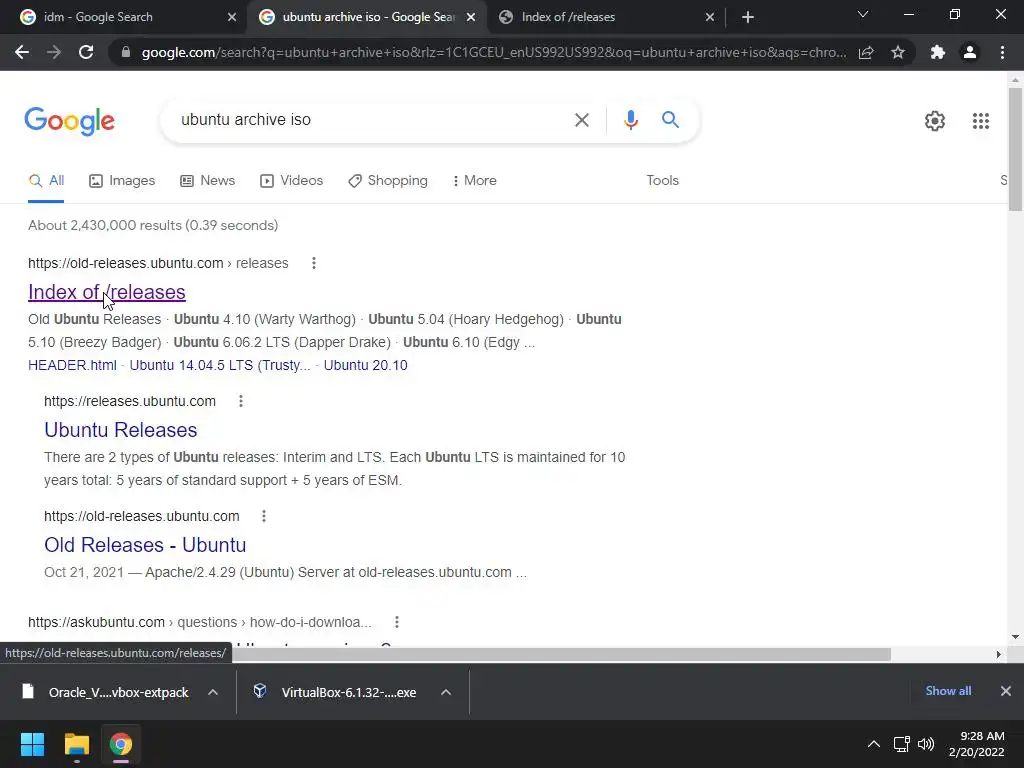Screen dimensions: 1024x768
Task: Open the Old Releases - Ubuntu result
Action: tap(145, 545)
